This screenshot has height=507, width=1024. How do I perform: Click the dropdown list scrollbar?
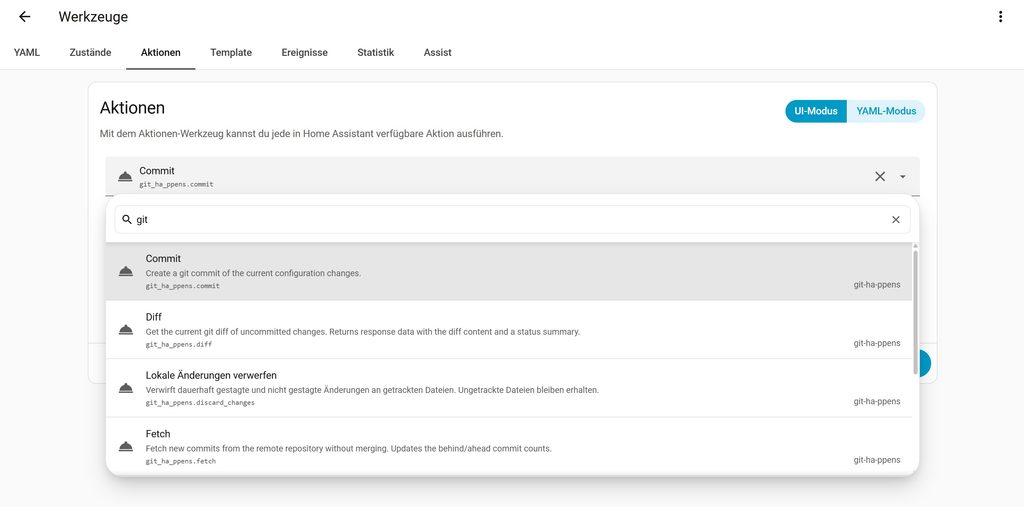click(915, 310)
